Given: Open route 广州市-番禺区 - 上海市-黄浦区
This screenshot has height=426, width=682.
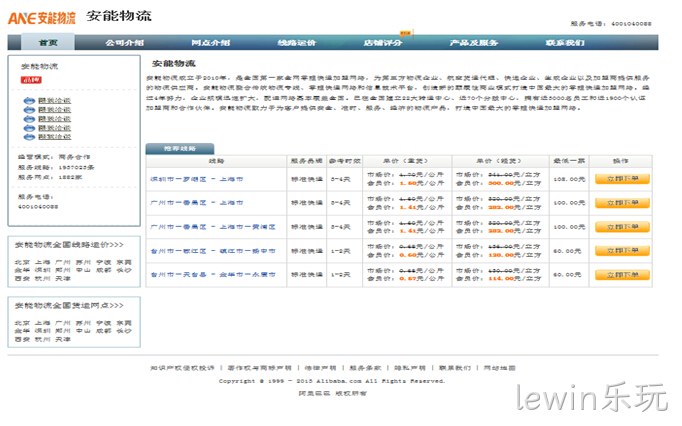Looking at the screenshot, I should tap(213, 227).
